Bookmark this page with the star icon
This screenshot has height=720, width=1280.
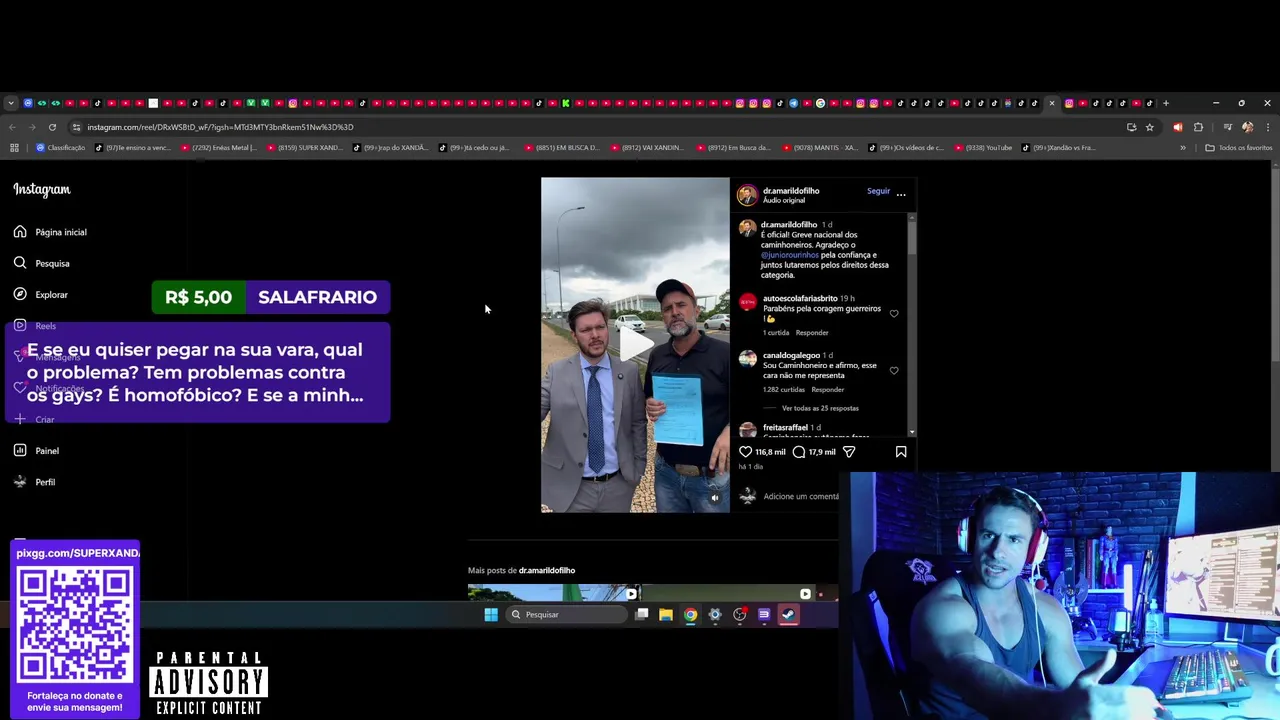(x=1150, y=127)
